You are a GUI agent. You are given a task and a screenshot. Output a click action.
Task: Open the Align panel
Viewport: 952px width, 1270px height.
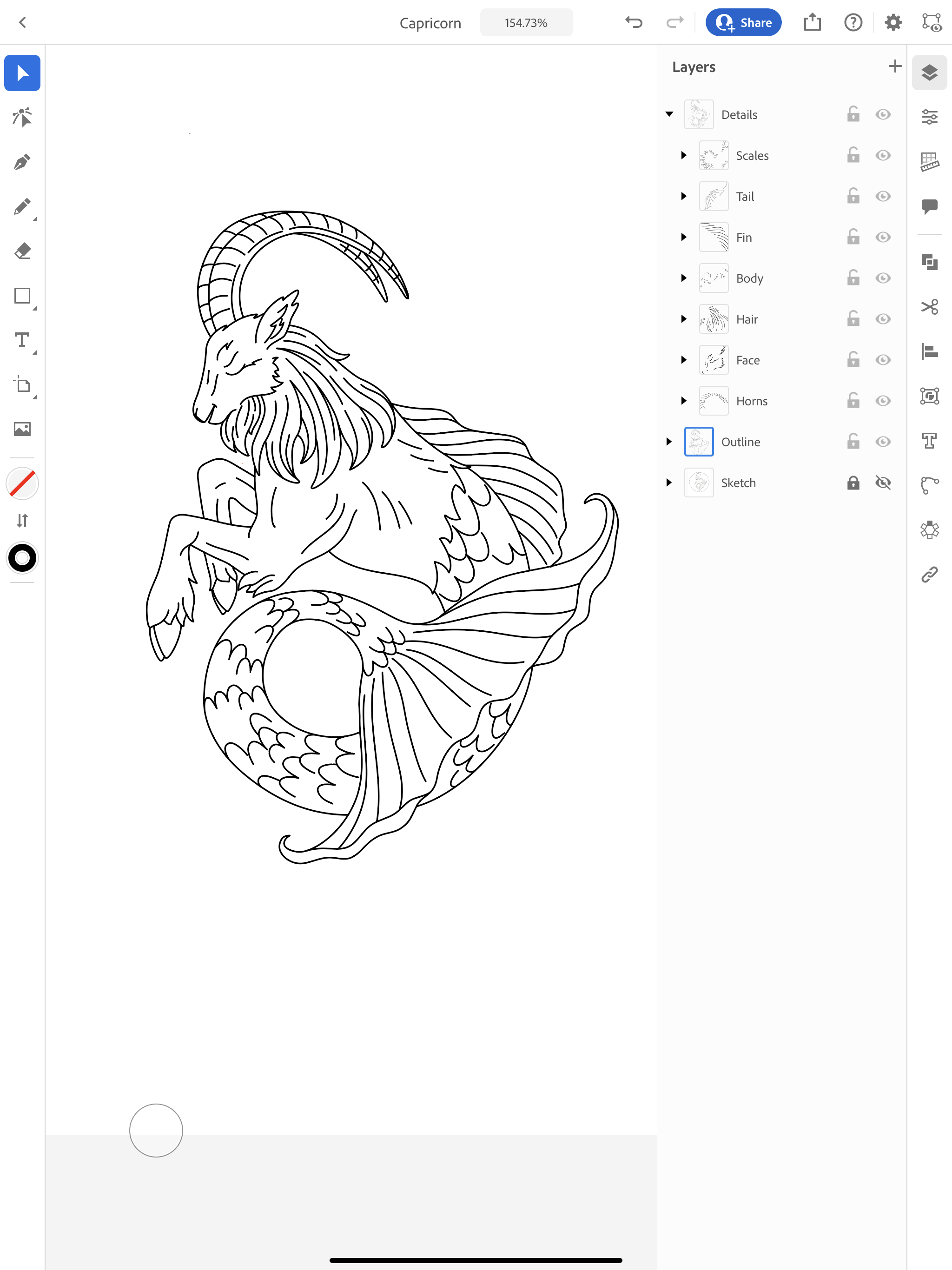[930, 351]
